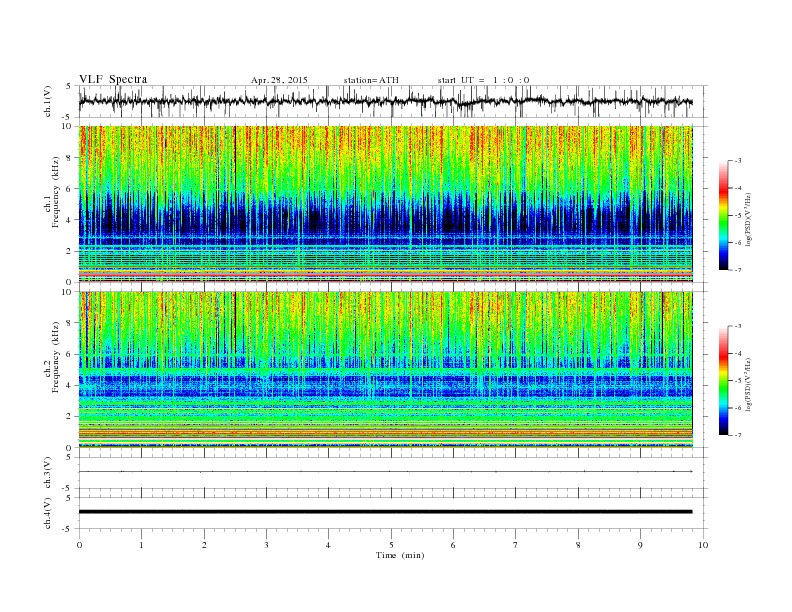Click the time axis tick label '1'
Screen dimensions: 792x612
point(141,545)
